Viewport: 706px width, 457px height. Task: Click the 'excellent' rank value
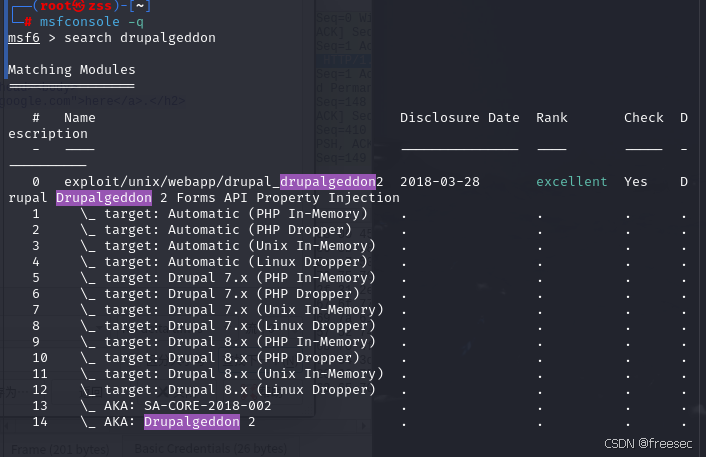click(x=571, y=182)
